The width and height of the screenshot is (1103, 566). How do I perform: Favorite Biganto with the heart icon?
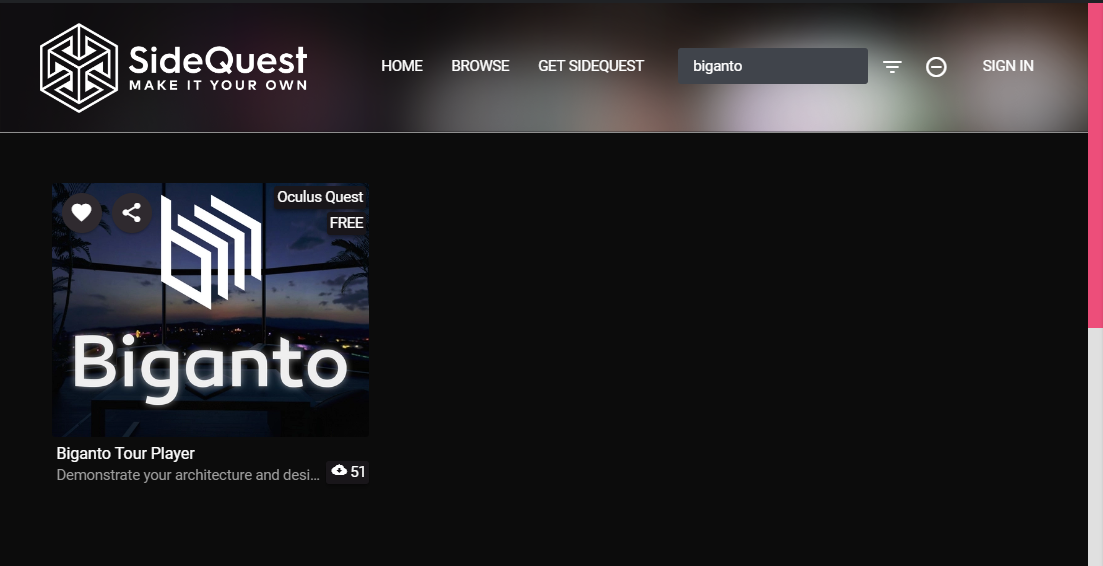coord(82,212)
